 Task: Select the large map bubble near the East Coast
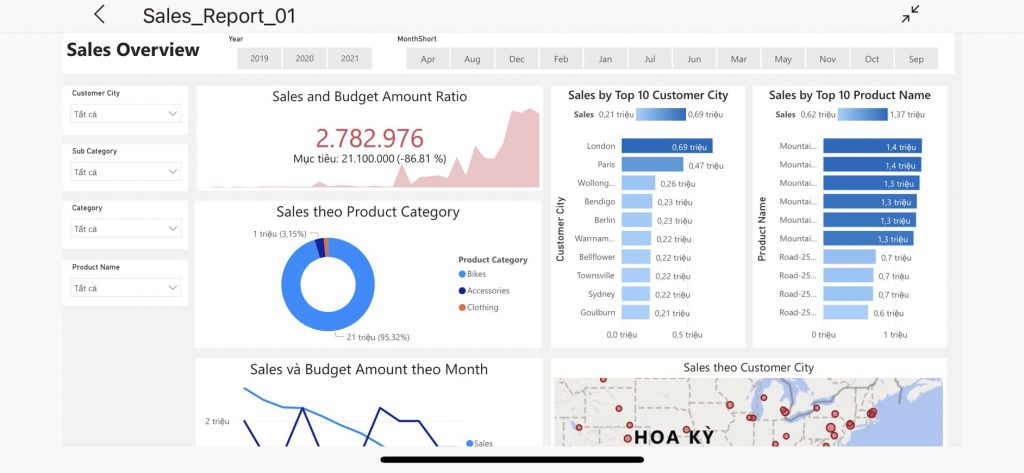click(831, 428)
